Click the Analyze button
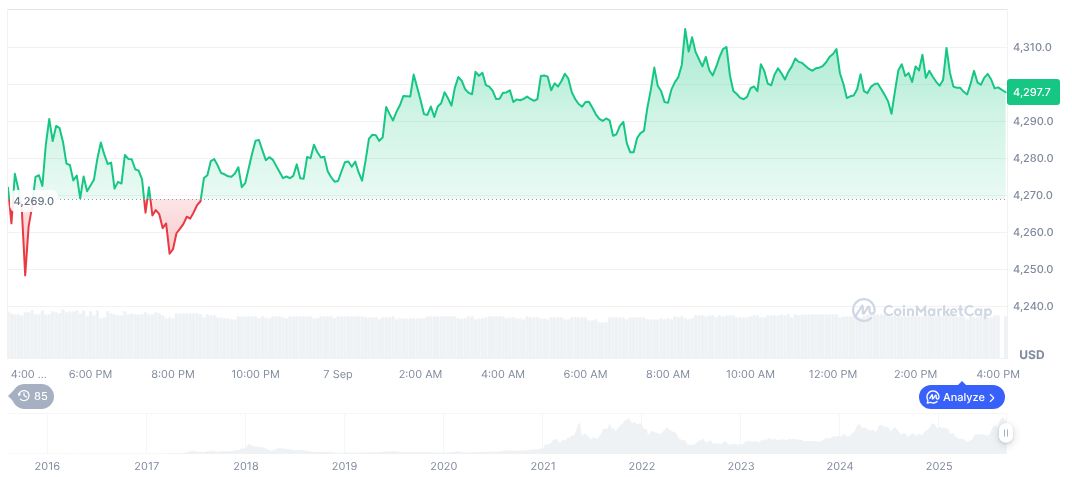 961,397
